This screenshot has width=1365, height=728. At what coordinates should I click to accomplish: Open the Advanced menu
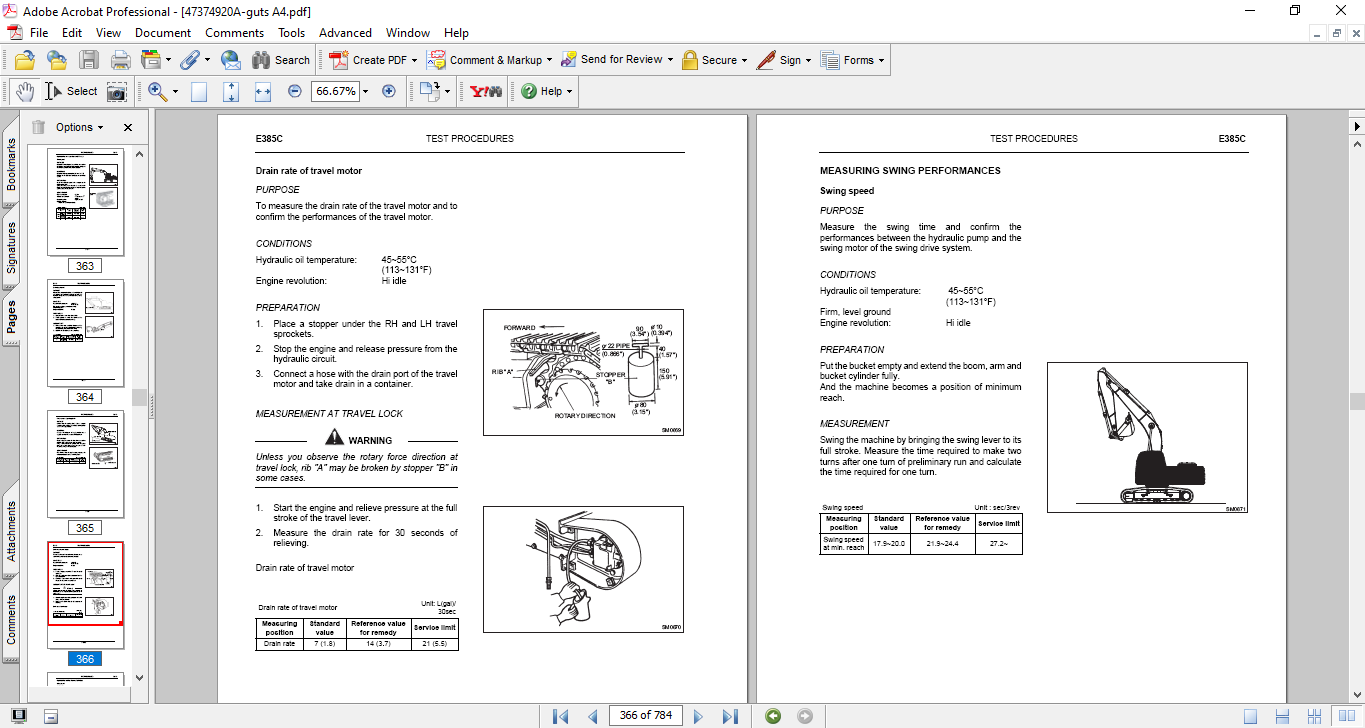click(345, 33)
